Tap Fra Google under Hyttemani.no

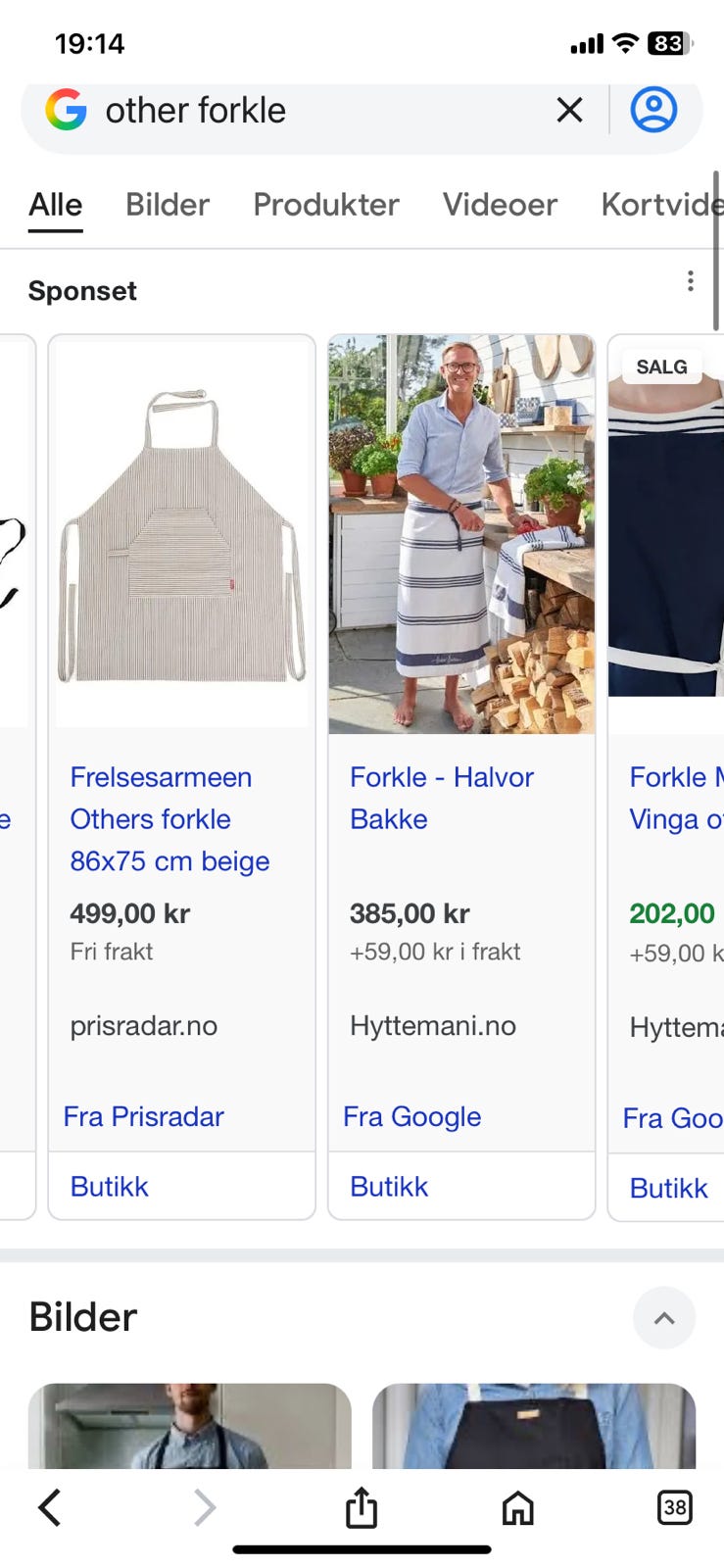(411, 1116)
